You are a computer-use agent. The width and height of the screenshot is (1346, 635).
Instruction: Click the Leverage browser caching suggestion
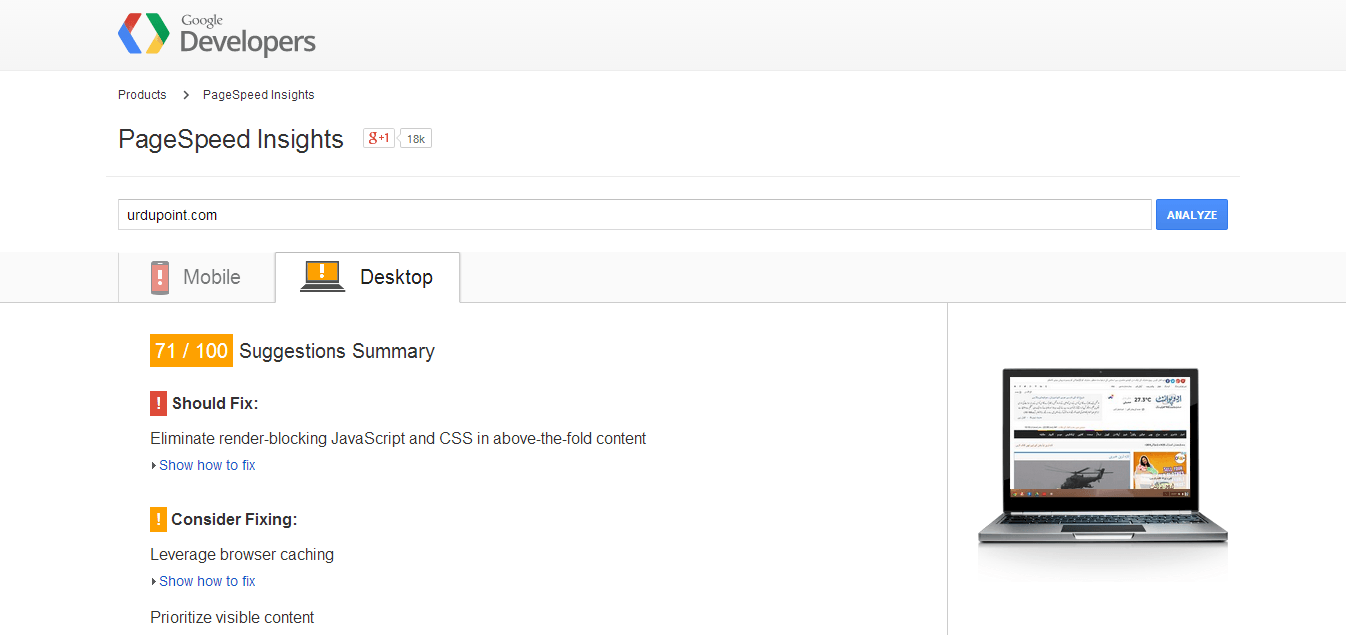pos(242,554)
